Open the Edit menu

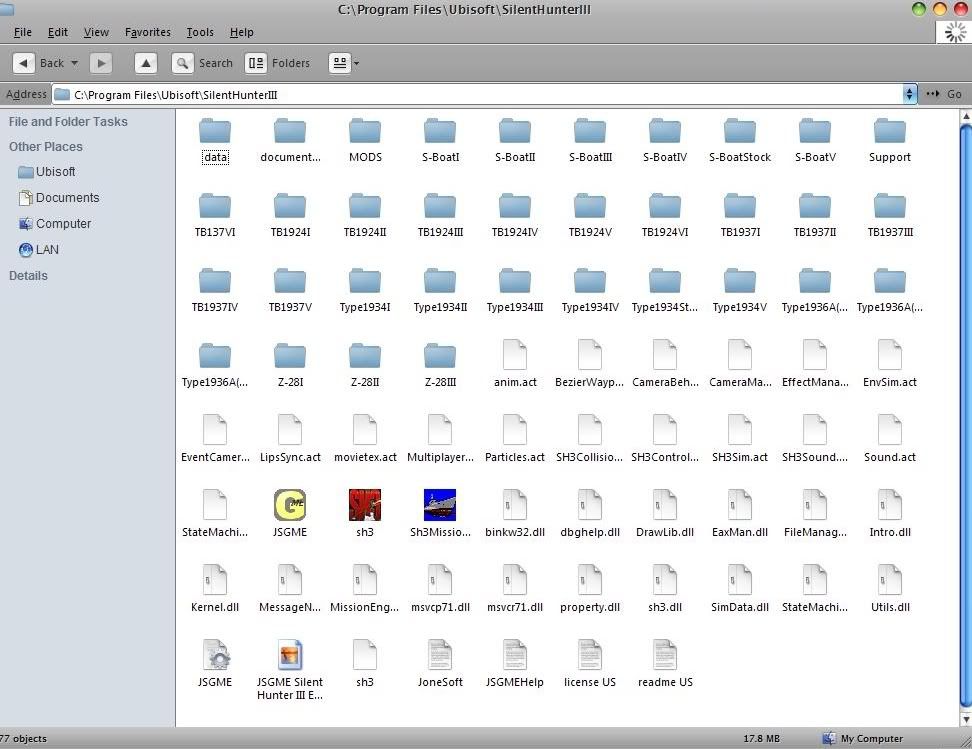58,32
